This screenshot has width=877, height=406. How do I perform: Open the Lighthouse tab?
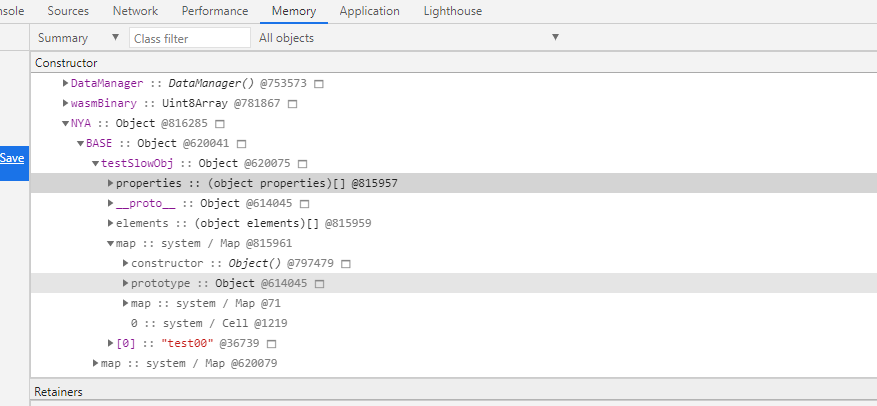coord(452,11)
